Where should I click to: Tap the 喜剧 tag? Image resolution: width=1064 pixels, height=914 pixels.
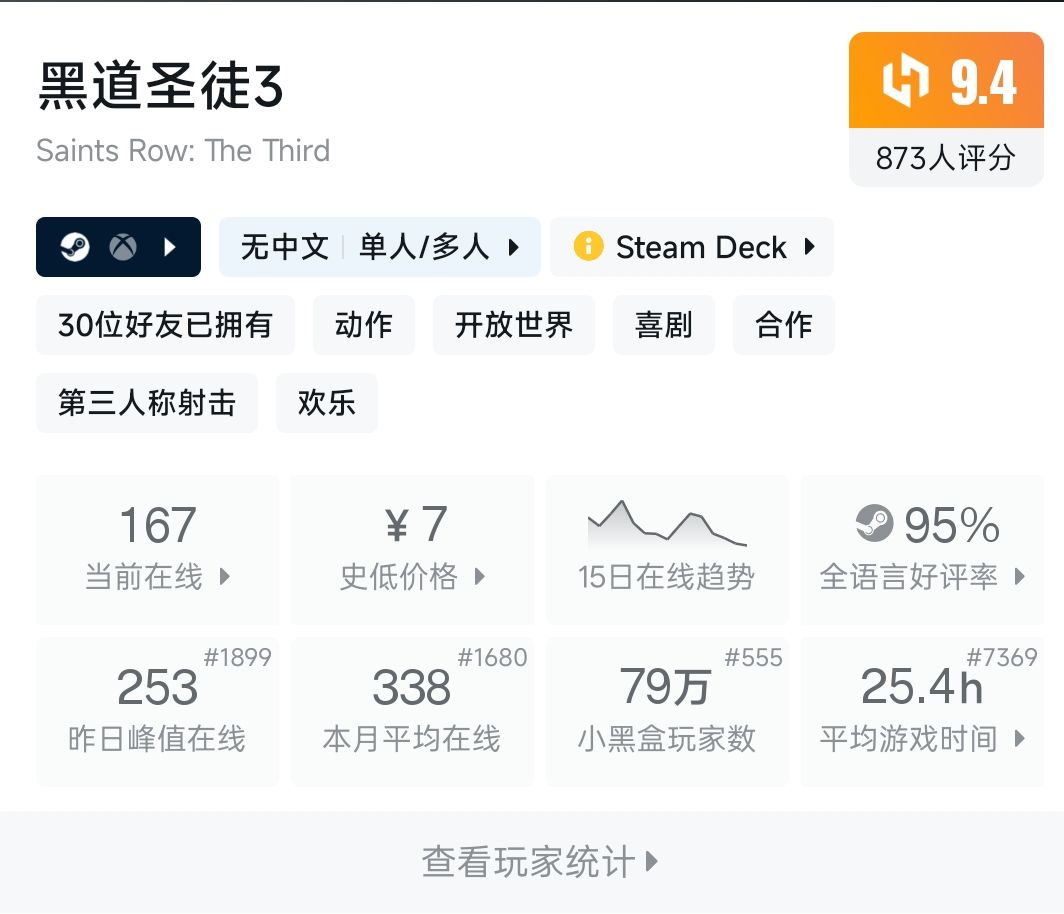click(663, 325)
